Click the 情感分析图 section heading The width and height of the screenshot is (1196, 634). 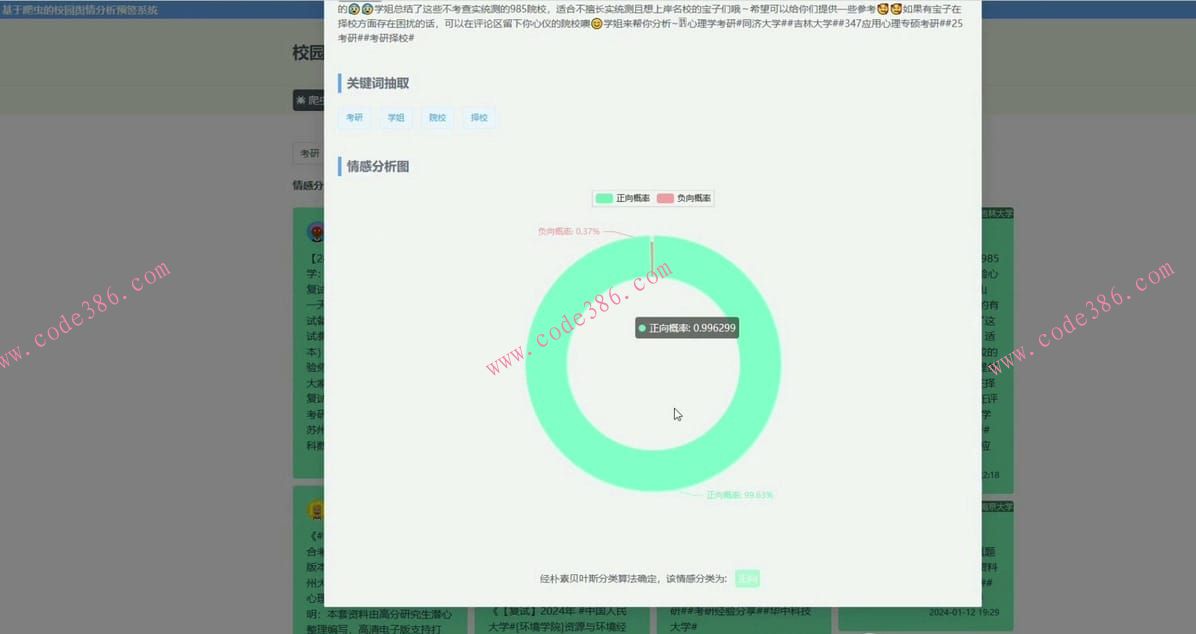pyautogui.click(x=378, y=166)
